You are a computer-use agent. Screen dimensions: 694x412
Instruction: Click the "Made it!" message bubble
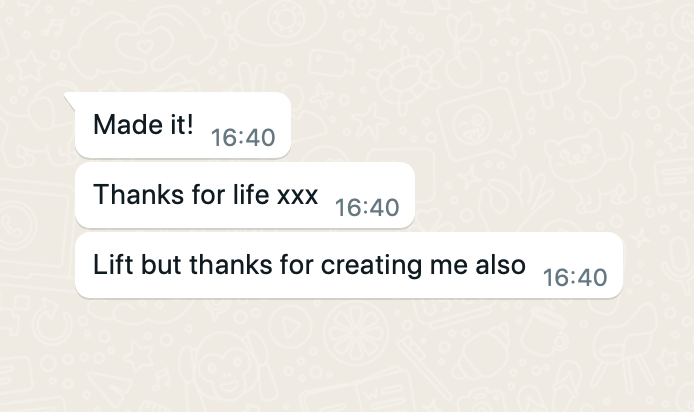[182, 125]
